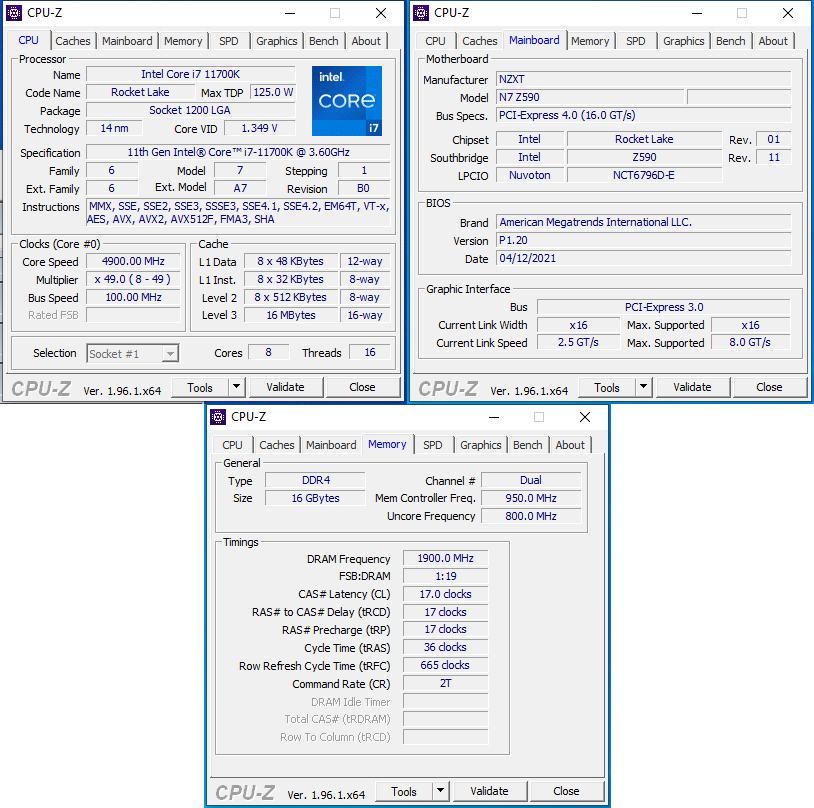Click the Close button in the Mainboard window
Screen dimensions: 814x808
click(x=769, y=387)
